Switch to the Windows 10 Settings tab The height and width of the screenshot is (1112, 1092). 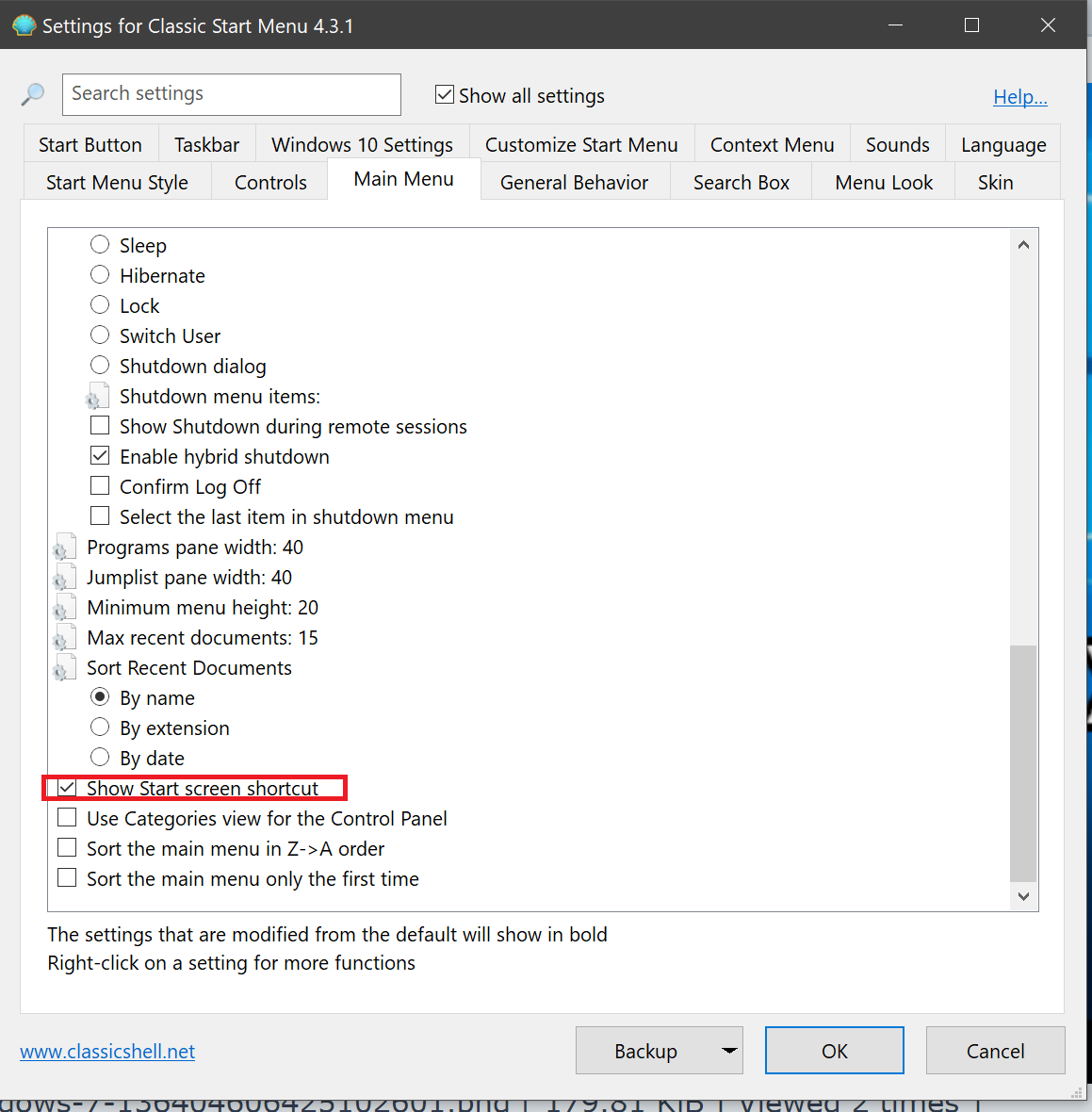click(x=362, y=145)
